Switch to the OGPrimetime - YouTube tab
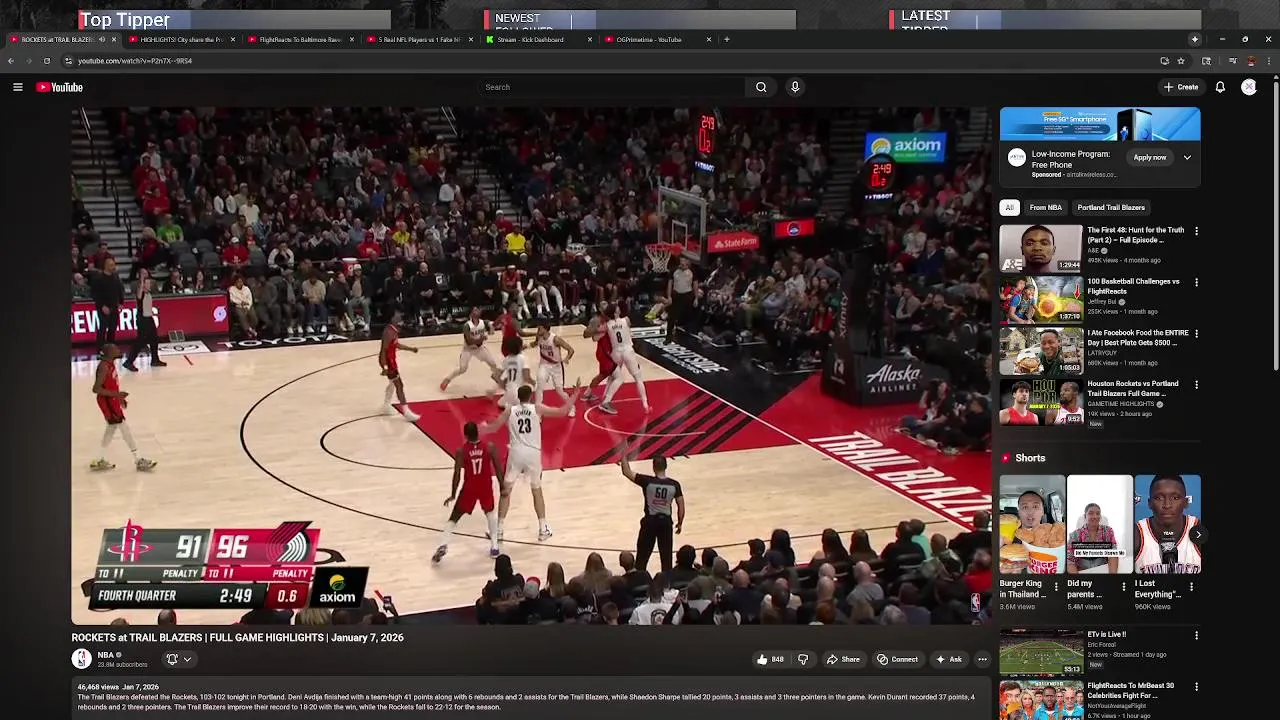Screen dimensions: 1280x720 656,40
